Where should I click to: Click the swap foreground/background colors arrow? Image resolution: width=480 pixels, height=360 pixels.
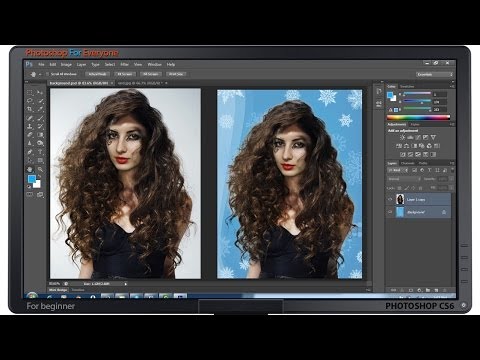[39, 177]
